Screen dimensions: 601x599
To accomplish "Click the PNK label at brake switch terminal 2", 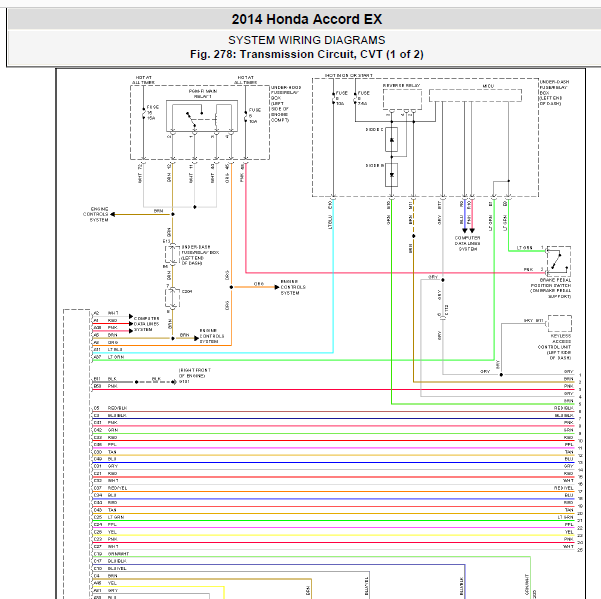I will 528,269.
